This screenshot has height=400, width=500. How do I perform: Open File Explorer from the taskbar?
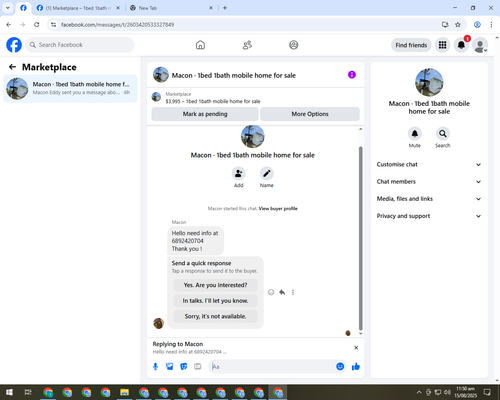[125, 392]
